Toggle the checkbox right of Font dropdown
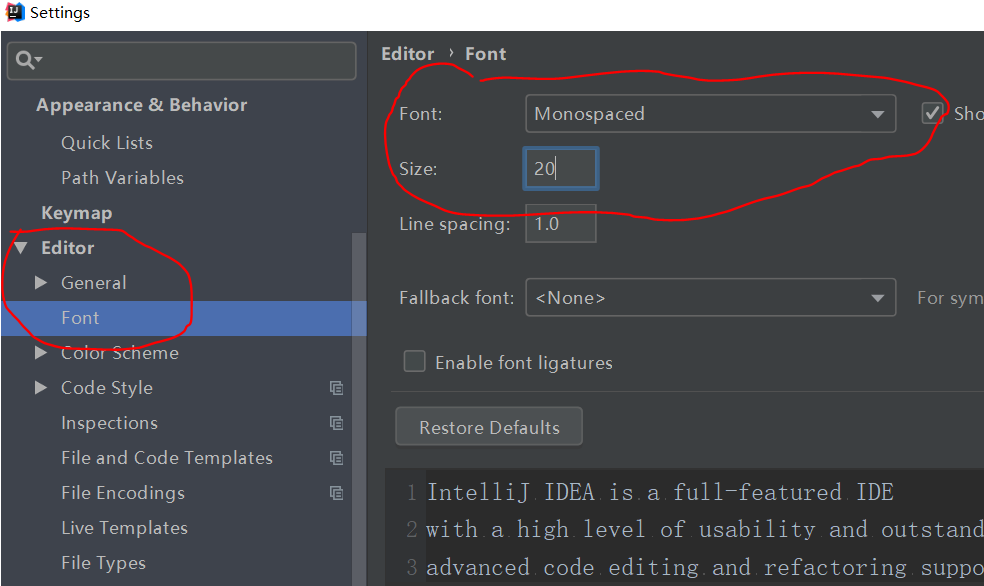Image resolution: width=984 pixels, height=586 pixels. pyautogui.click(x=932, y=113)
